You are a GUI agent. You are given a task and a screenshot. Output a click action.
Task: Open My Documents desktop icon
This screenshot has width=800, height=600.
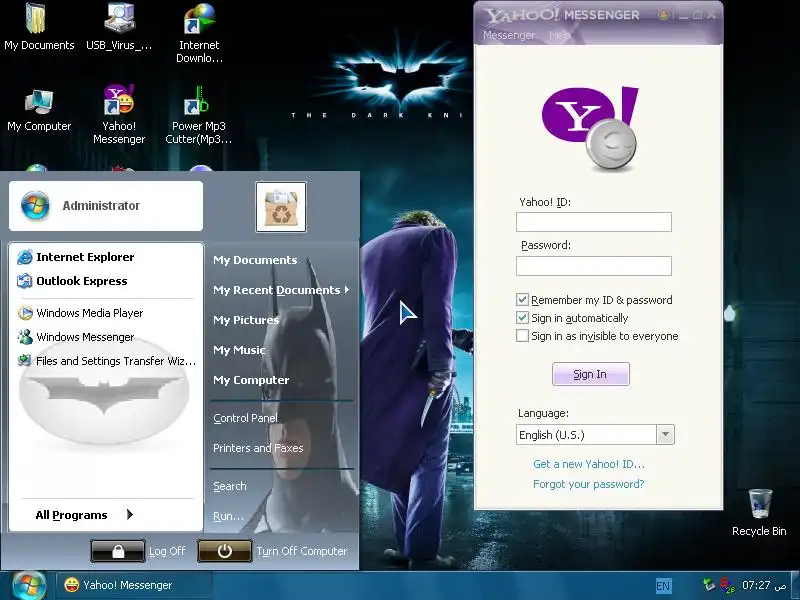[x=39, y=27]
